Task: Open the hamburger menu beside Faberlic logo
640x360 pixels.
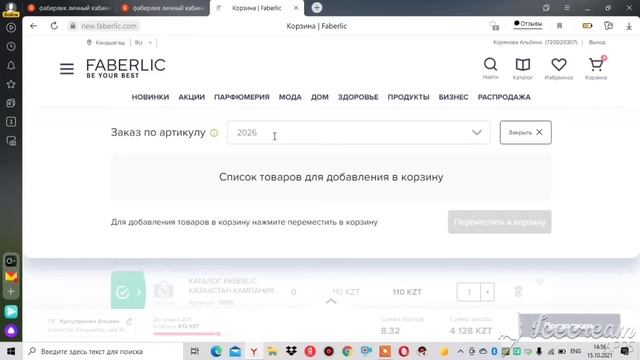Action: tap(67, 69)
